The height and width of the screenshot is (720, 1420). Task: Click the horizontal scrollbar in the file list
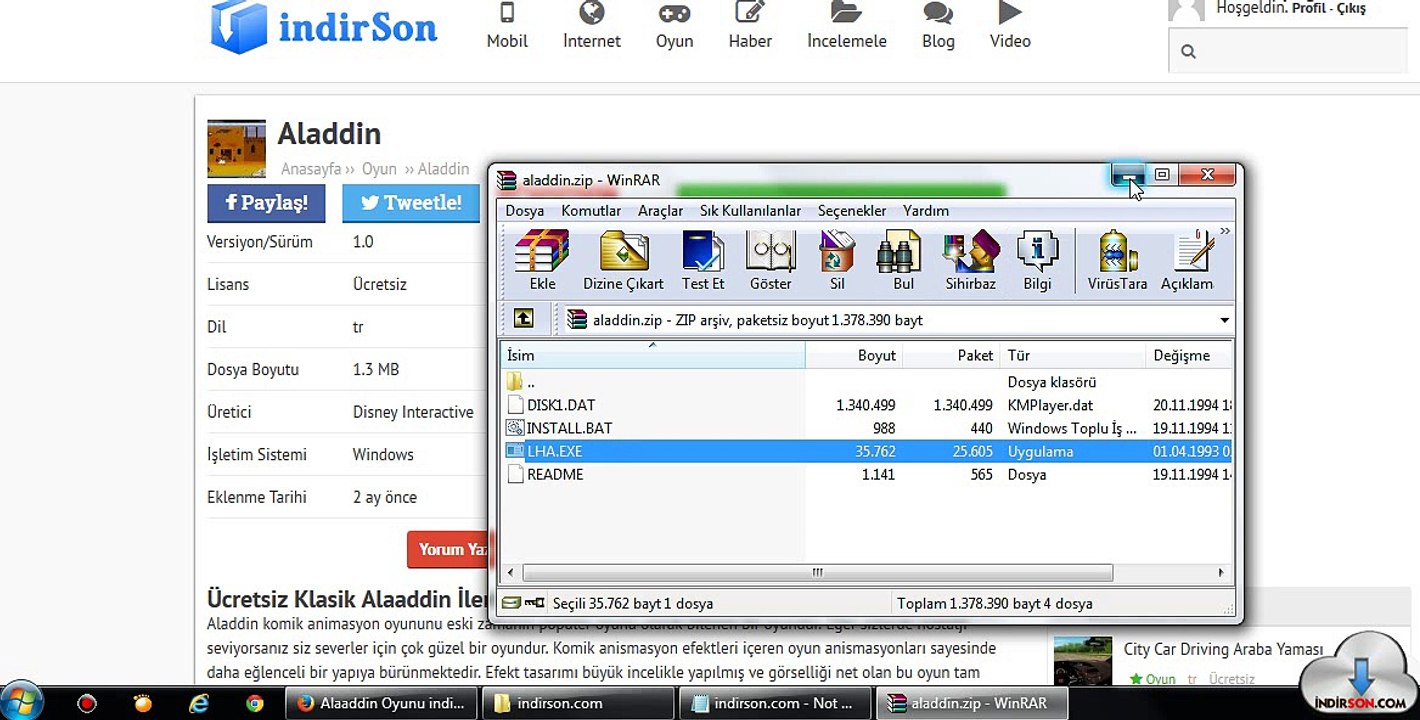pos(817,573)
